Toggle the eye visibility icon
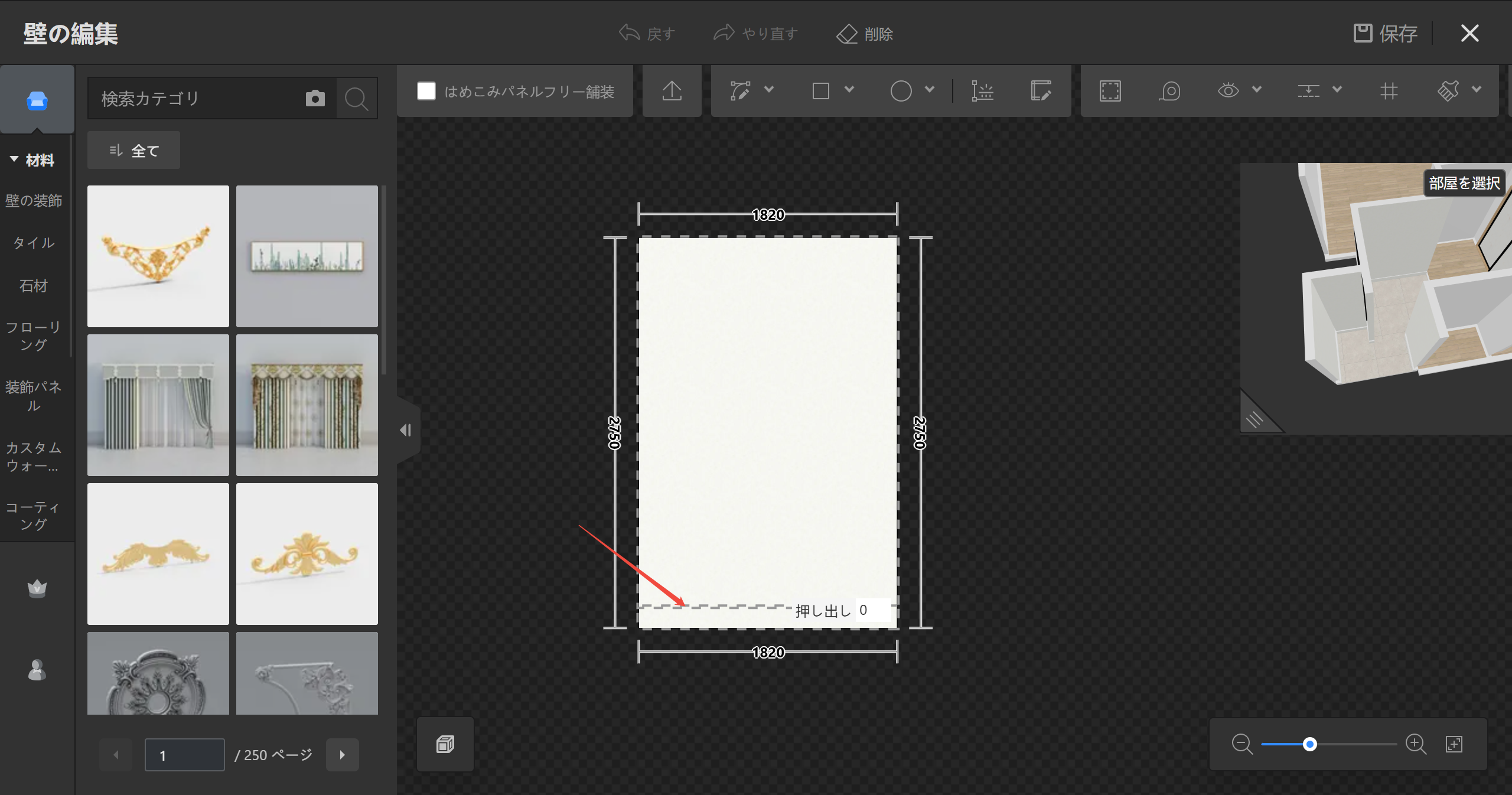 pyautogui.click(x=1228, y=90)
